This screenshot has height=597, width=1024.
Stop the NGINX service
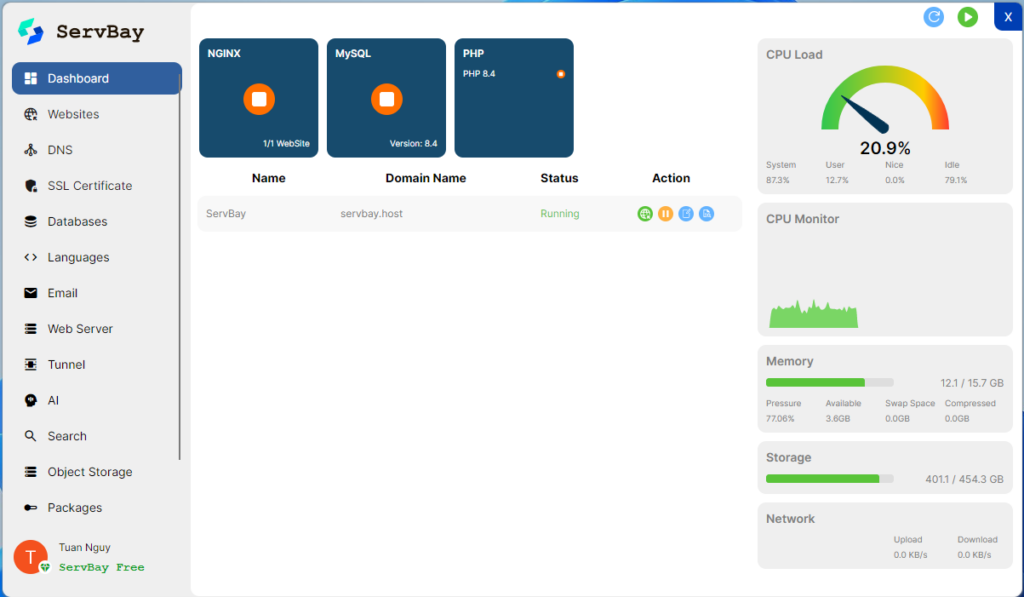pyautogui.click(x=259, y=99)
